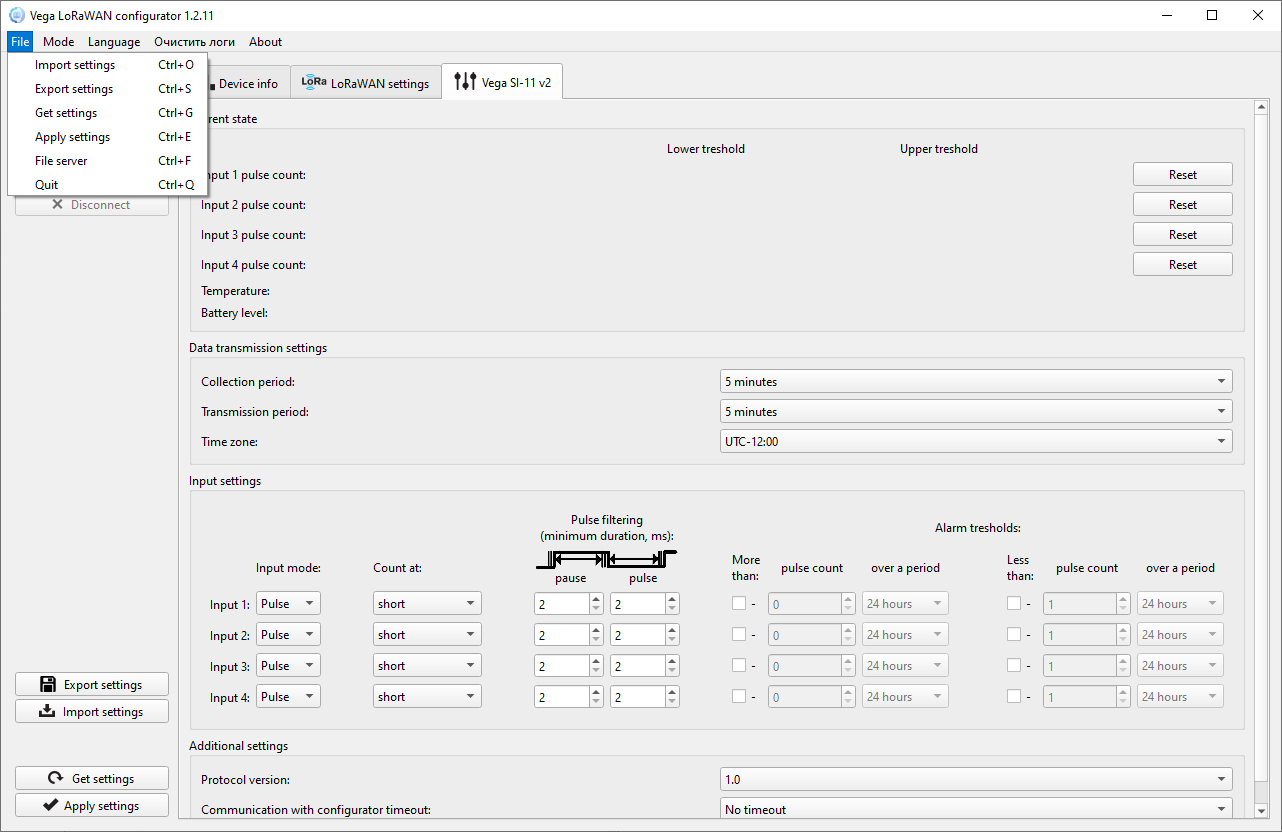
Task: Open Communication with configurator timeout dropdown
Action: [976, 810]
